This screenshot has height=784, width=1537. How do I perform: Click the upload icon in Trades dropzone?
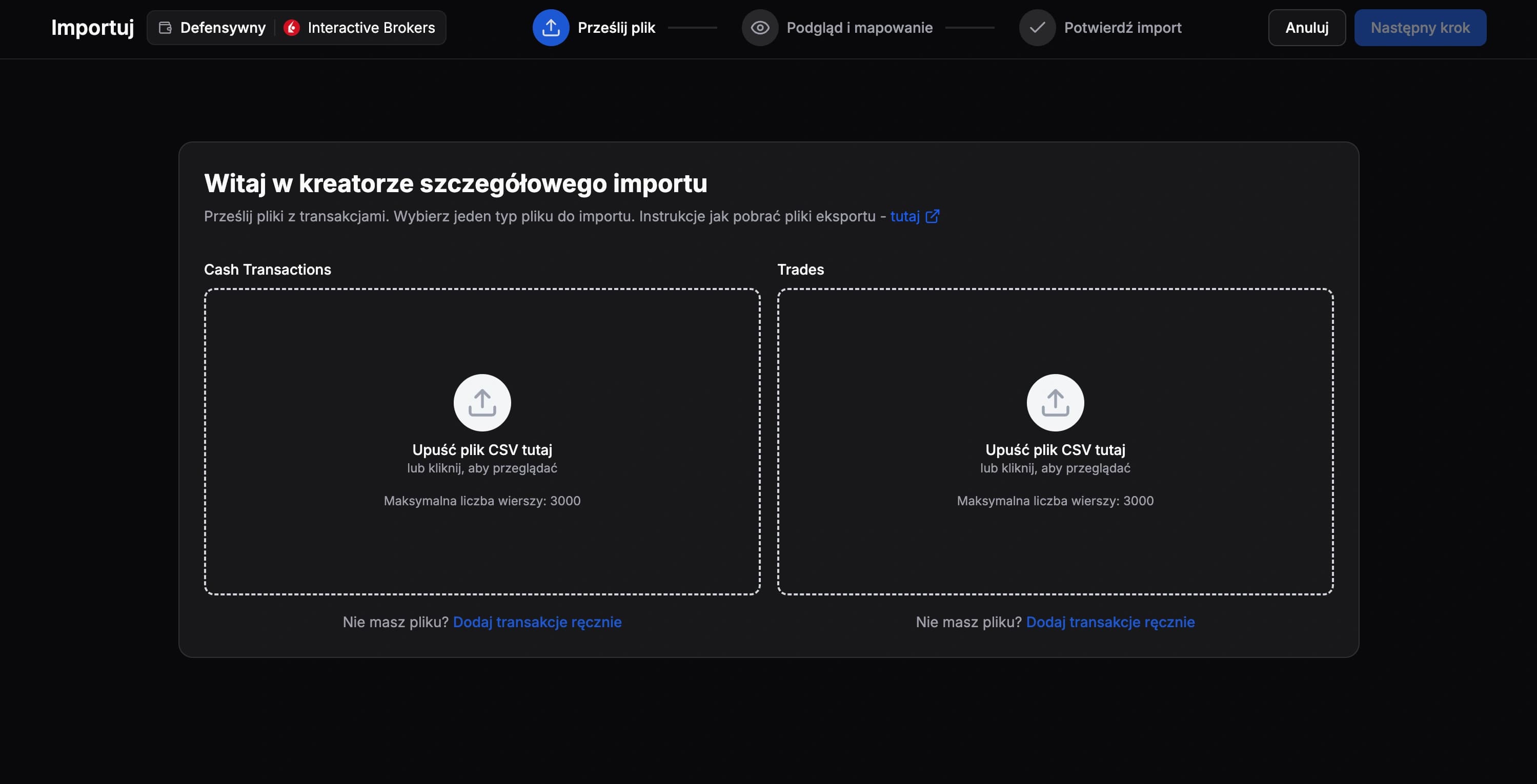(x=1056, y=402)
